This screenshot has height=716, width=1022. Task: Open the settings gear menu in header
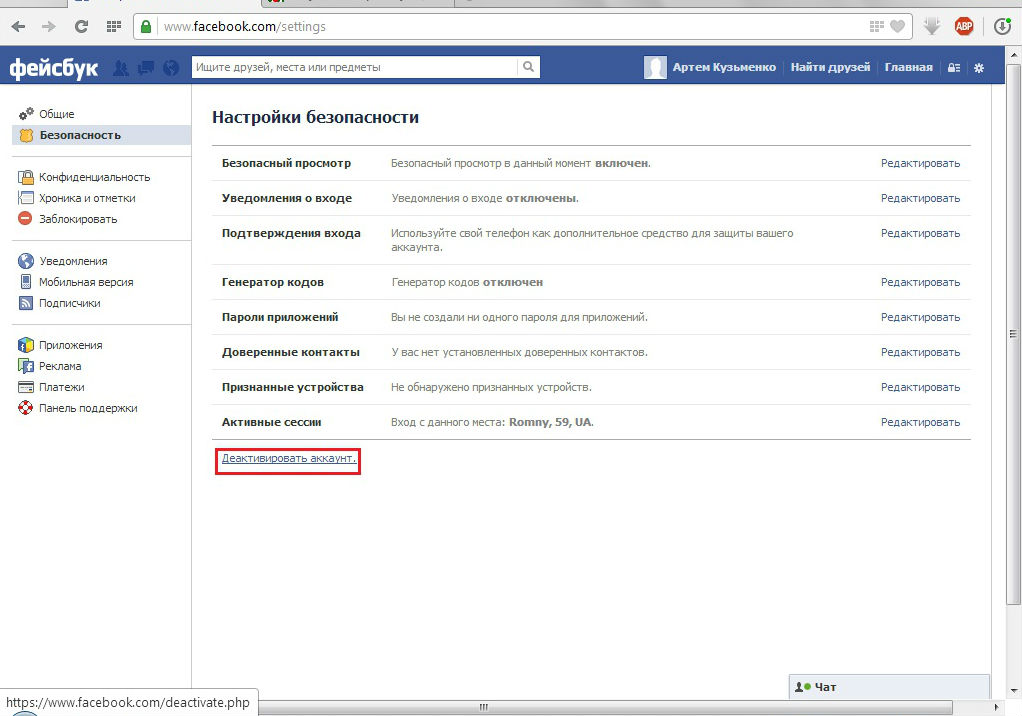[x=979, y=68]
